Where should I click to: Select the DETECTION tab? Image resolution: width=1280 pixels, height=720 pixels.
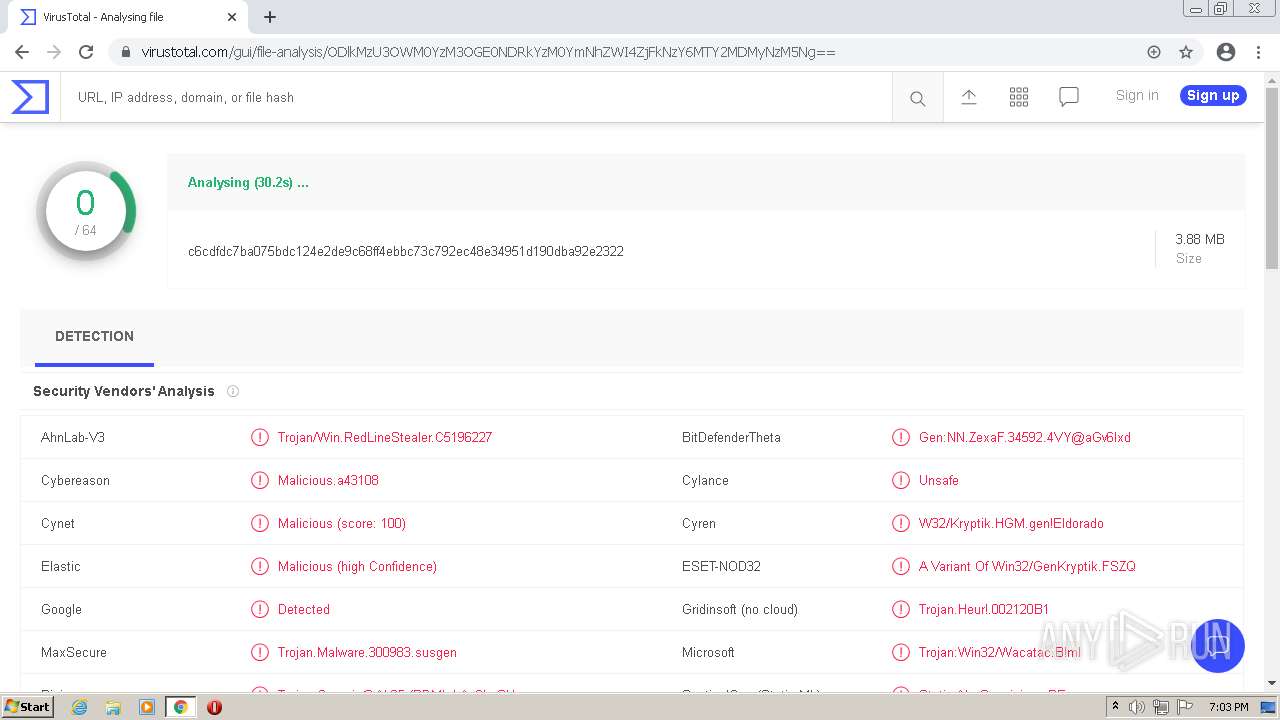pos(94,336)
